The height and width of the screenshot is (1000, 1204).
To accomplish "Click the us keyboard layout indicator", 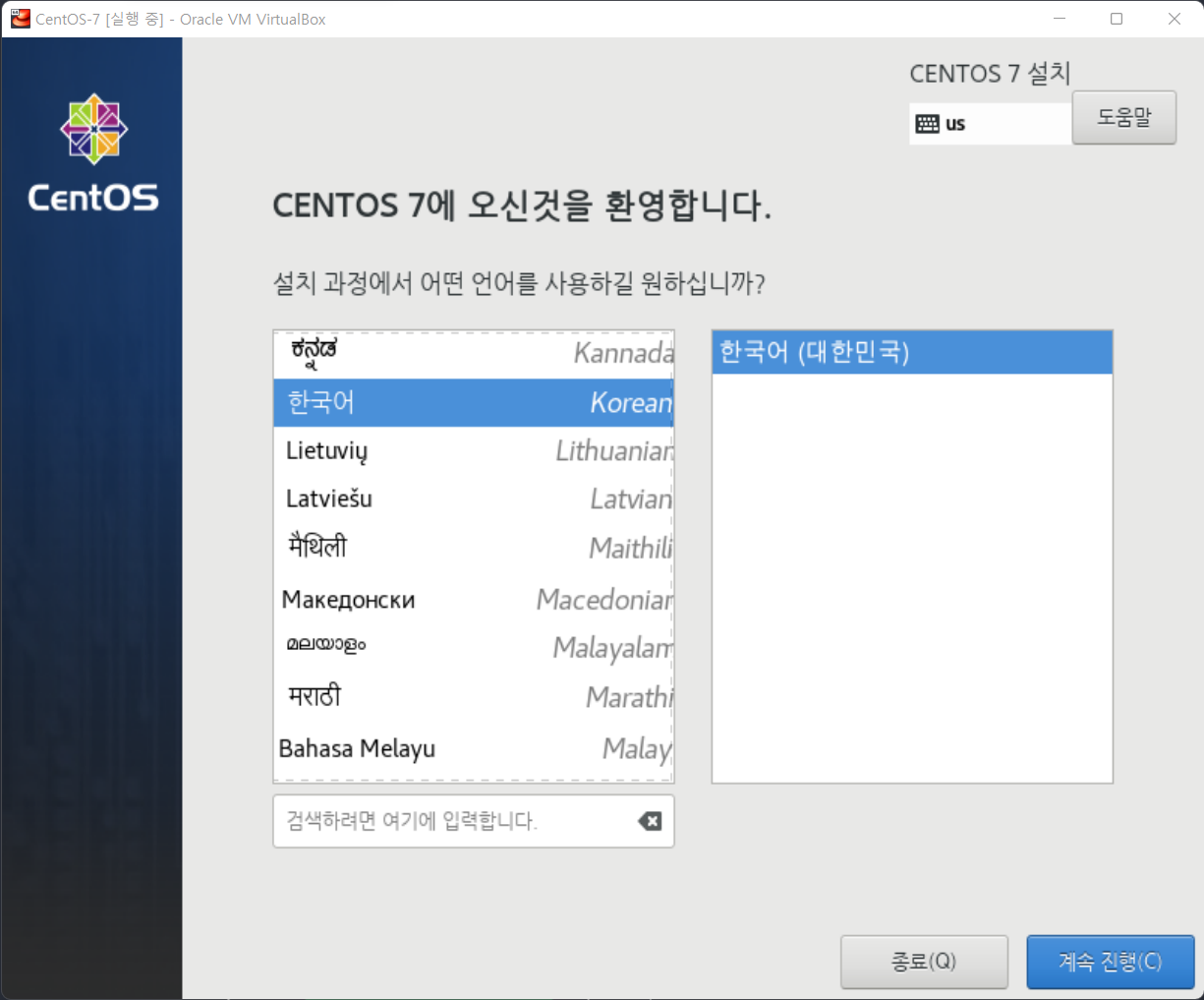I will tap(991, 124).
